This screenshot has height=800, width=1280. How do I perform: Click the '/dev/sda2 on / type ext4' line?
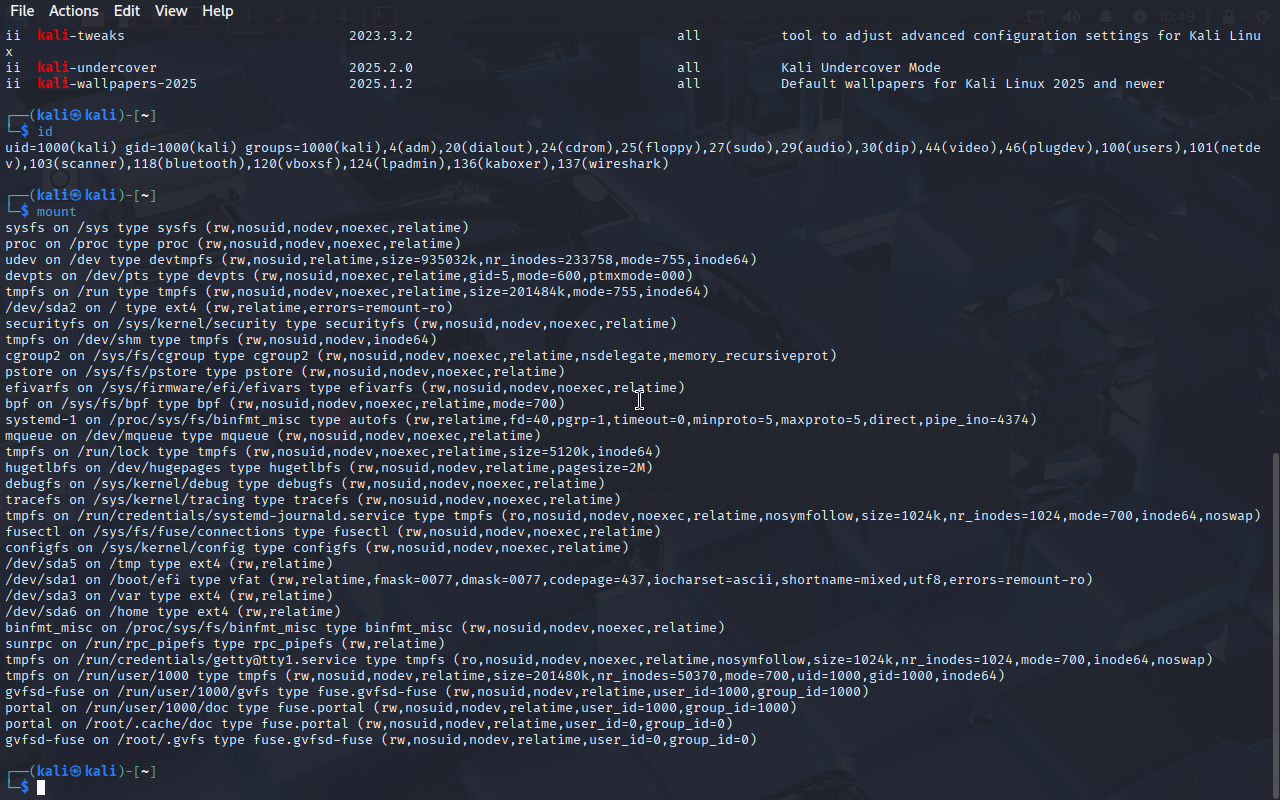click(x=229, y=307)
